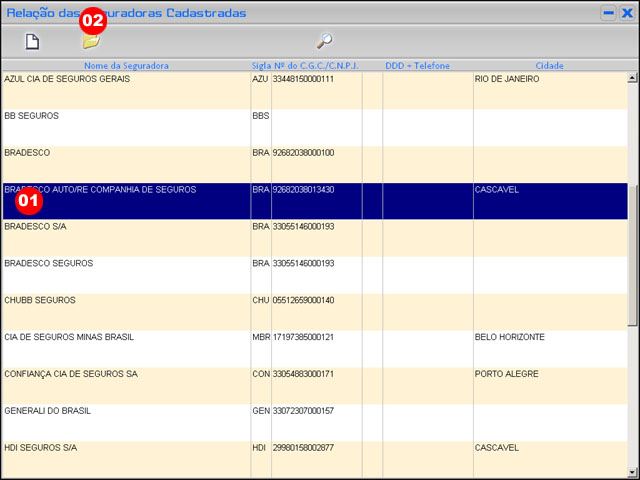Screen dimensions: 640x480
Task: Click the magnifying glass search icon
Action: [x=324, y=42]
